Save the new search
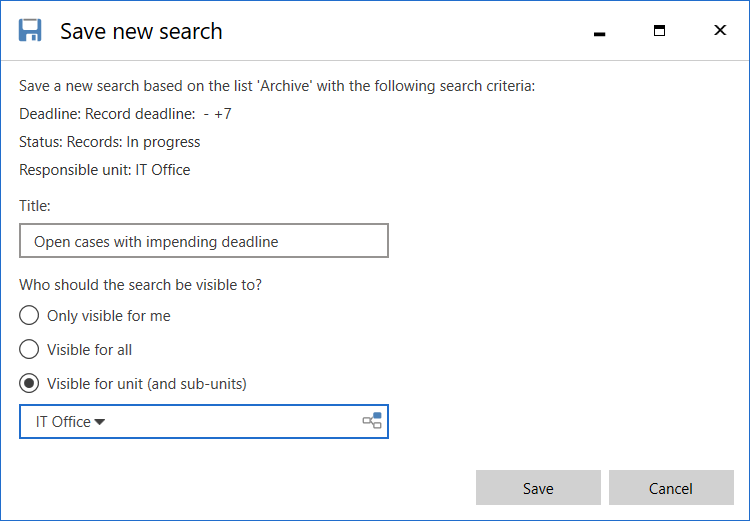Viewport: 750px width, 521px height. (x=538, y=488)
